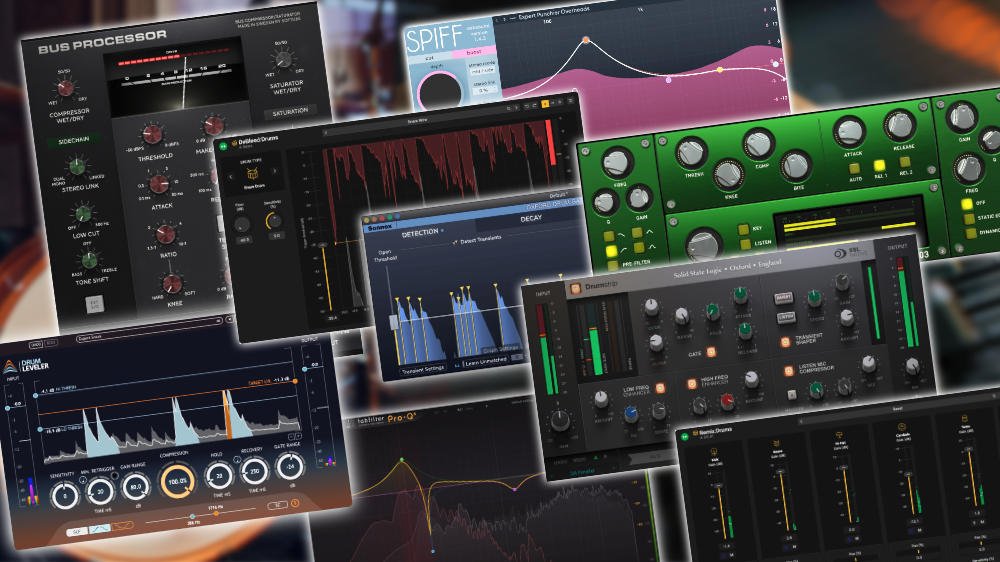Click Target Level handle in Drum Leveler

pos(295,381)
